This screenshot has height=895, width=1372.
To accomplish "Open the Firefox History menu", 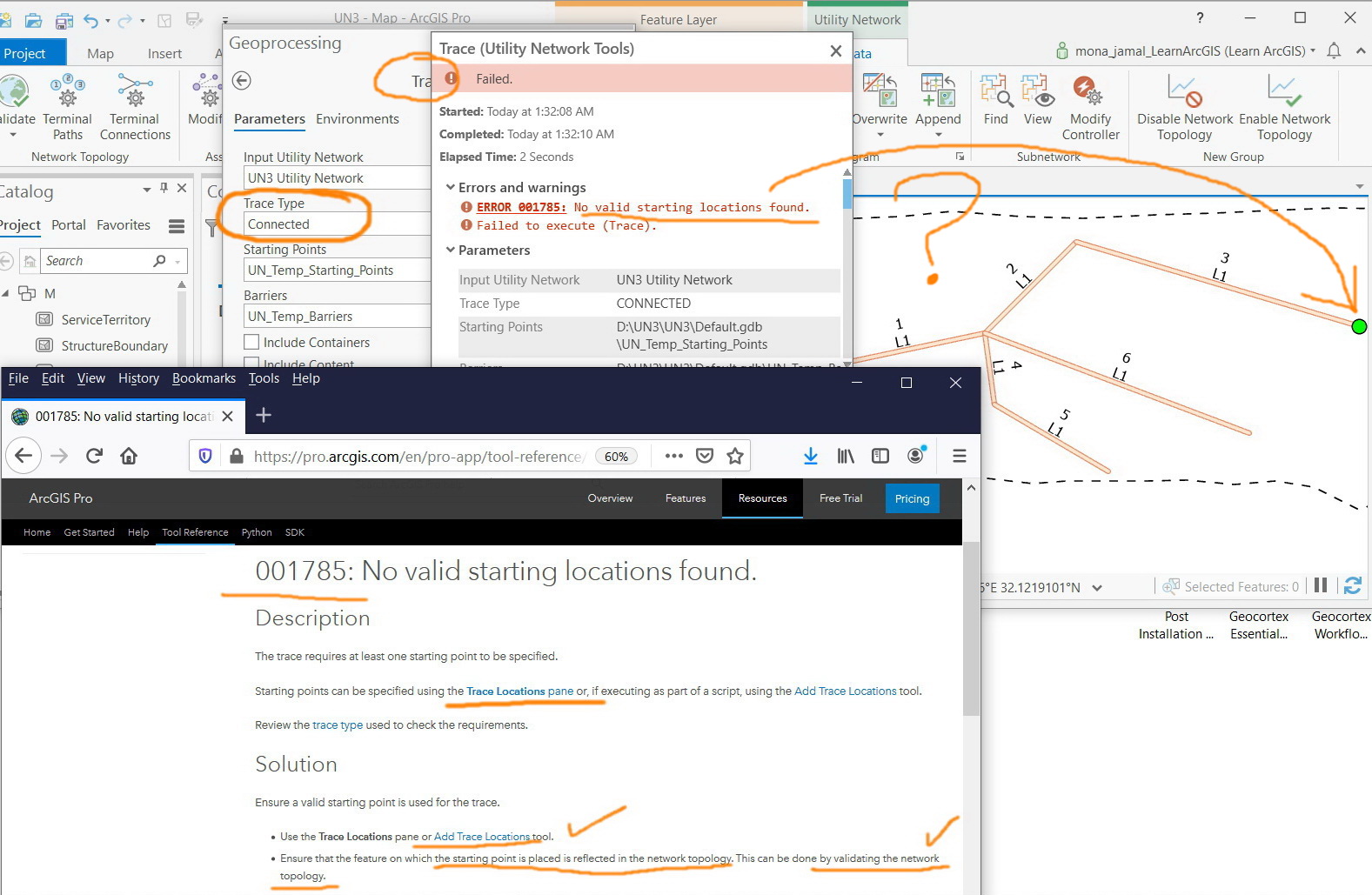I will pos(139,378).
